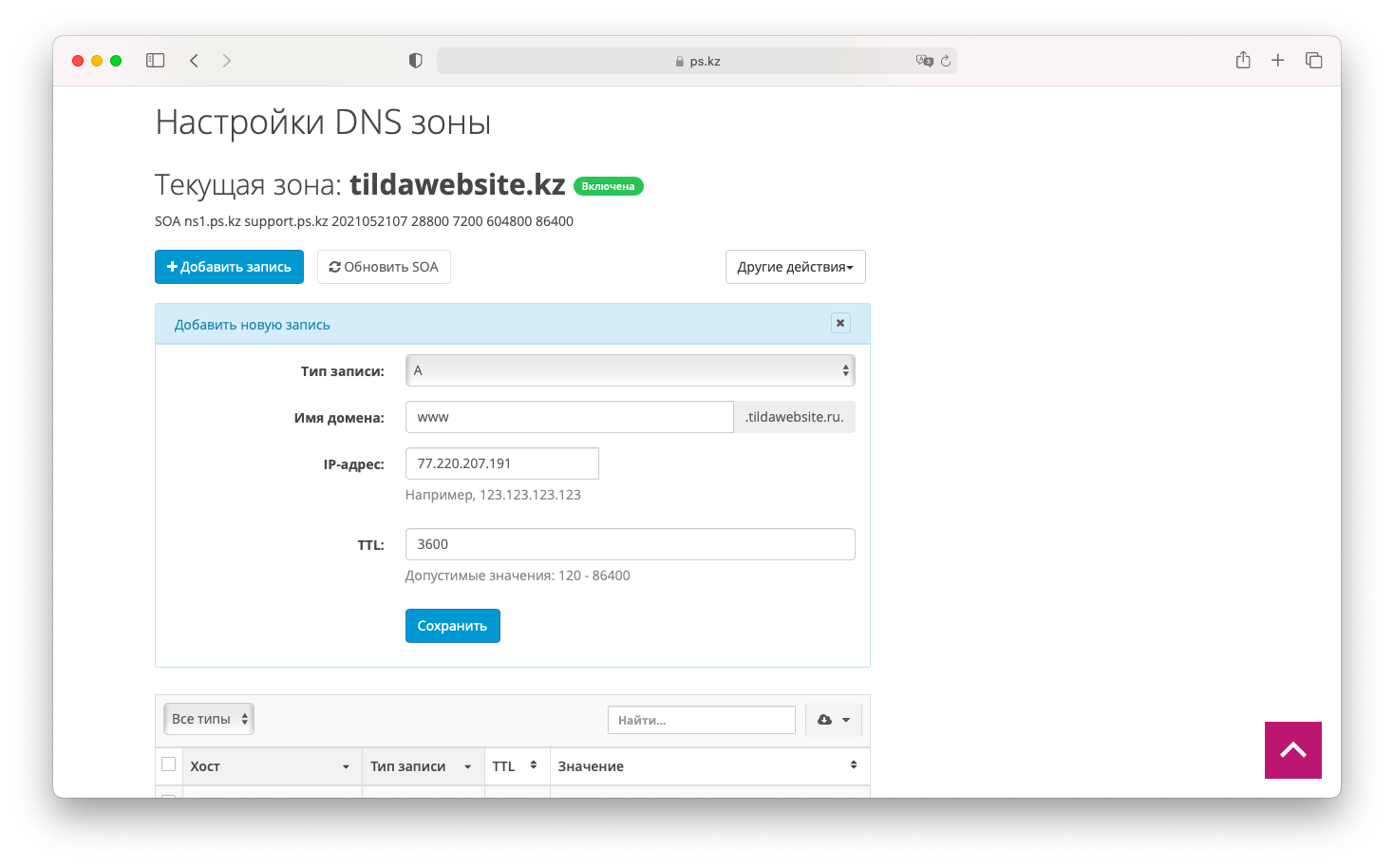
Task: Open the privacy shield report icon
Action: [x=415, y=61]
